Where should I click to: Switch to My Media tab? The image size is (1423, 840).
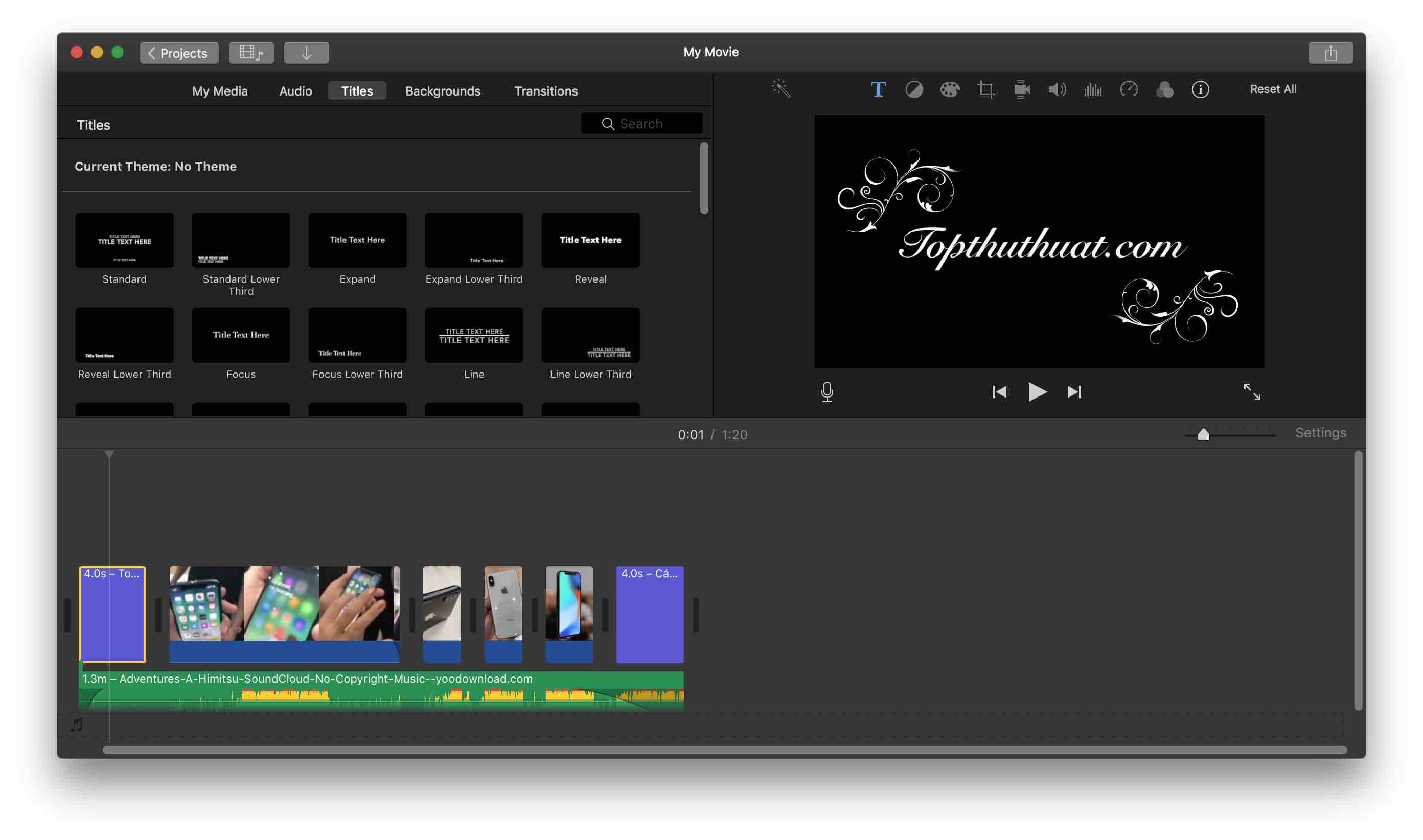[220, 91]
